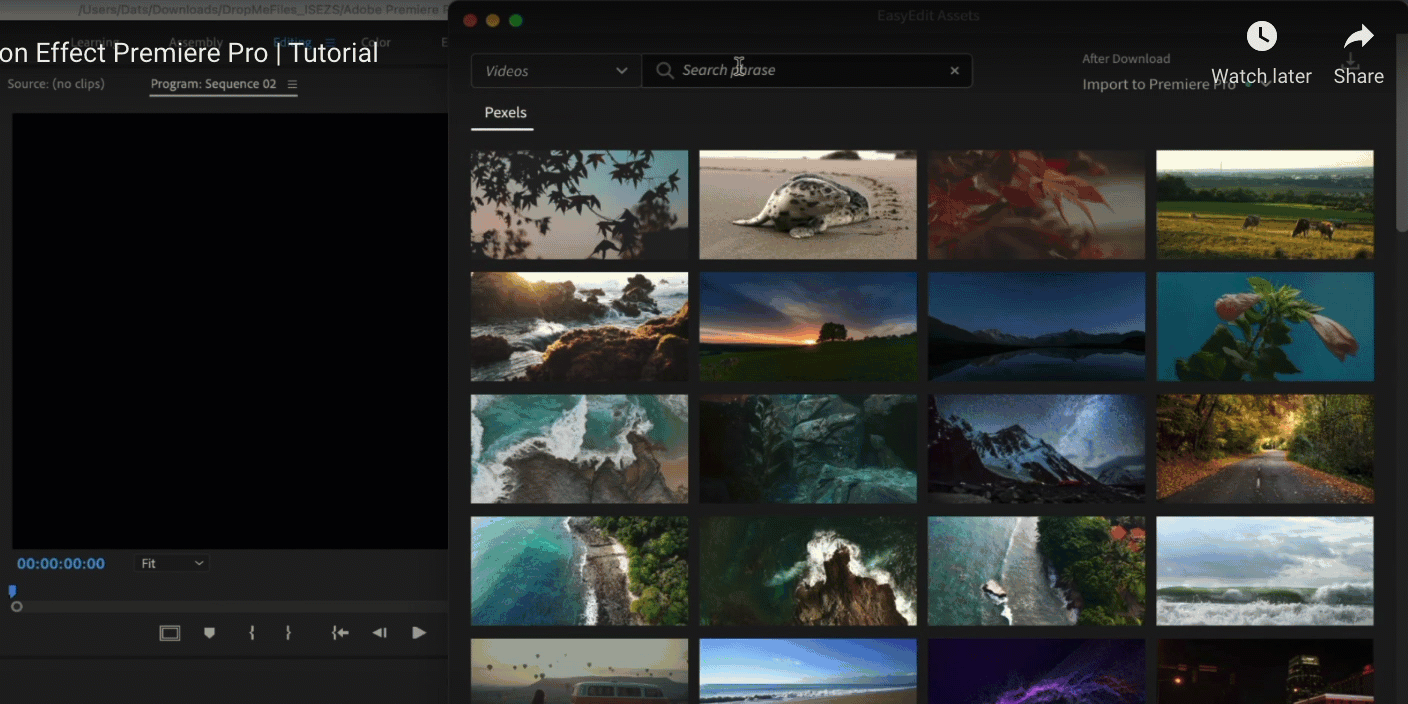Click the Step Back one frame icon

pyautogui.click(x=379, y=633)
